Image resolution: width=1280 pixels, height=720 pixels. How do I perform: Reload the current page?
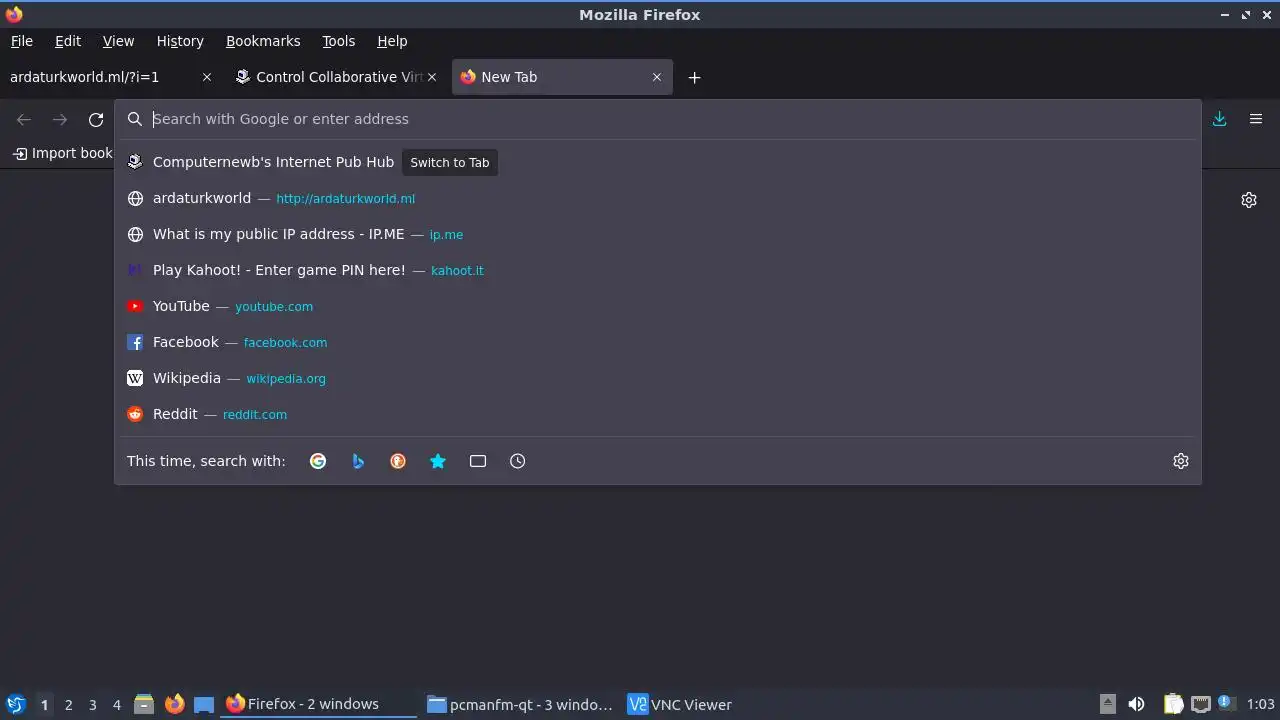click(96, 119)
